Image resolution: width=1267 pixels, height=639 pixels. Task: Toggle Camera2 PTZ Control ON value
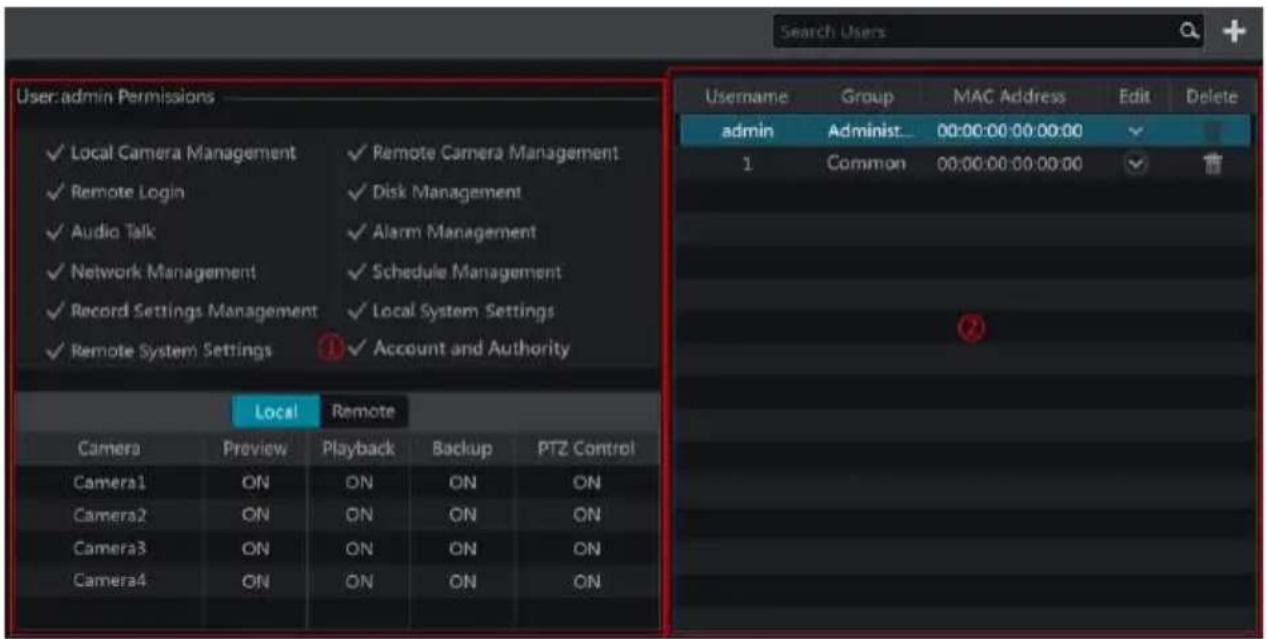(587, 514)
